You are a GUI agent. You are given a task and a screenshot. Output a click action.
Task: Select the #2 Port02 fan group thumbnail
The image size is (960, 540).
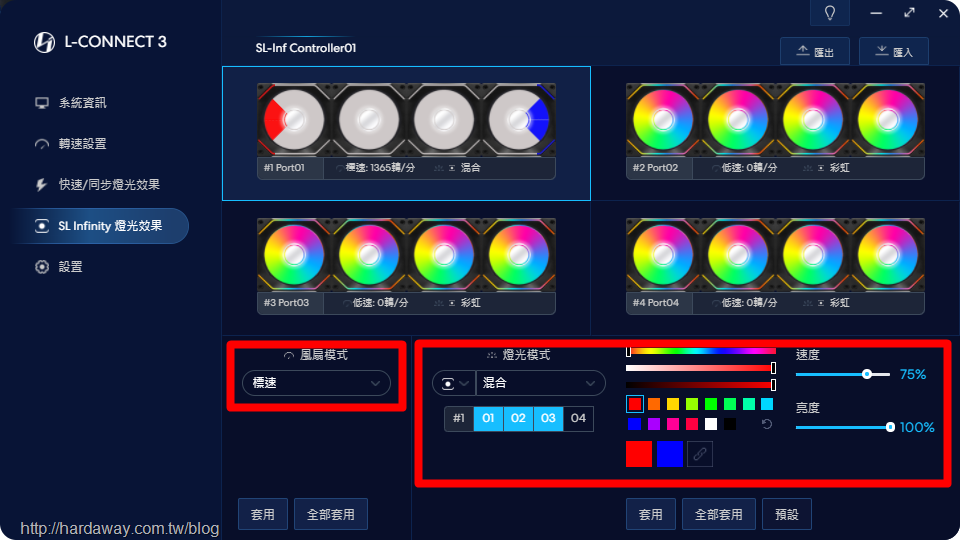pos(775,132)
